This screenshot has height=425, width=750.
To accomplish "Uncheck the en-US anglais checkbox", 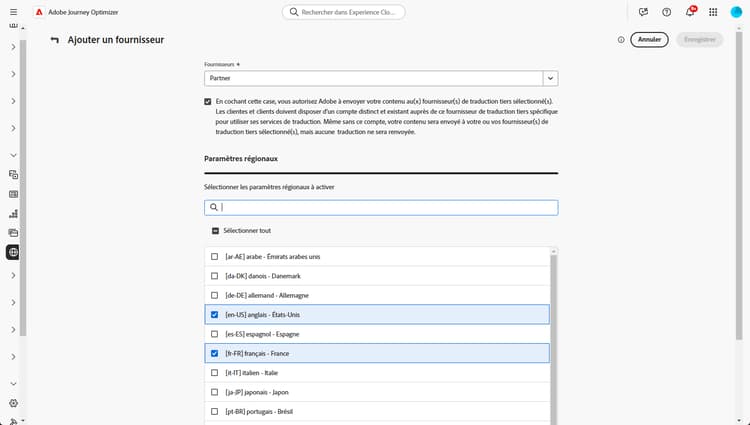I will pyautogui.click(x=214, y=314).
